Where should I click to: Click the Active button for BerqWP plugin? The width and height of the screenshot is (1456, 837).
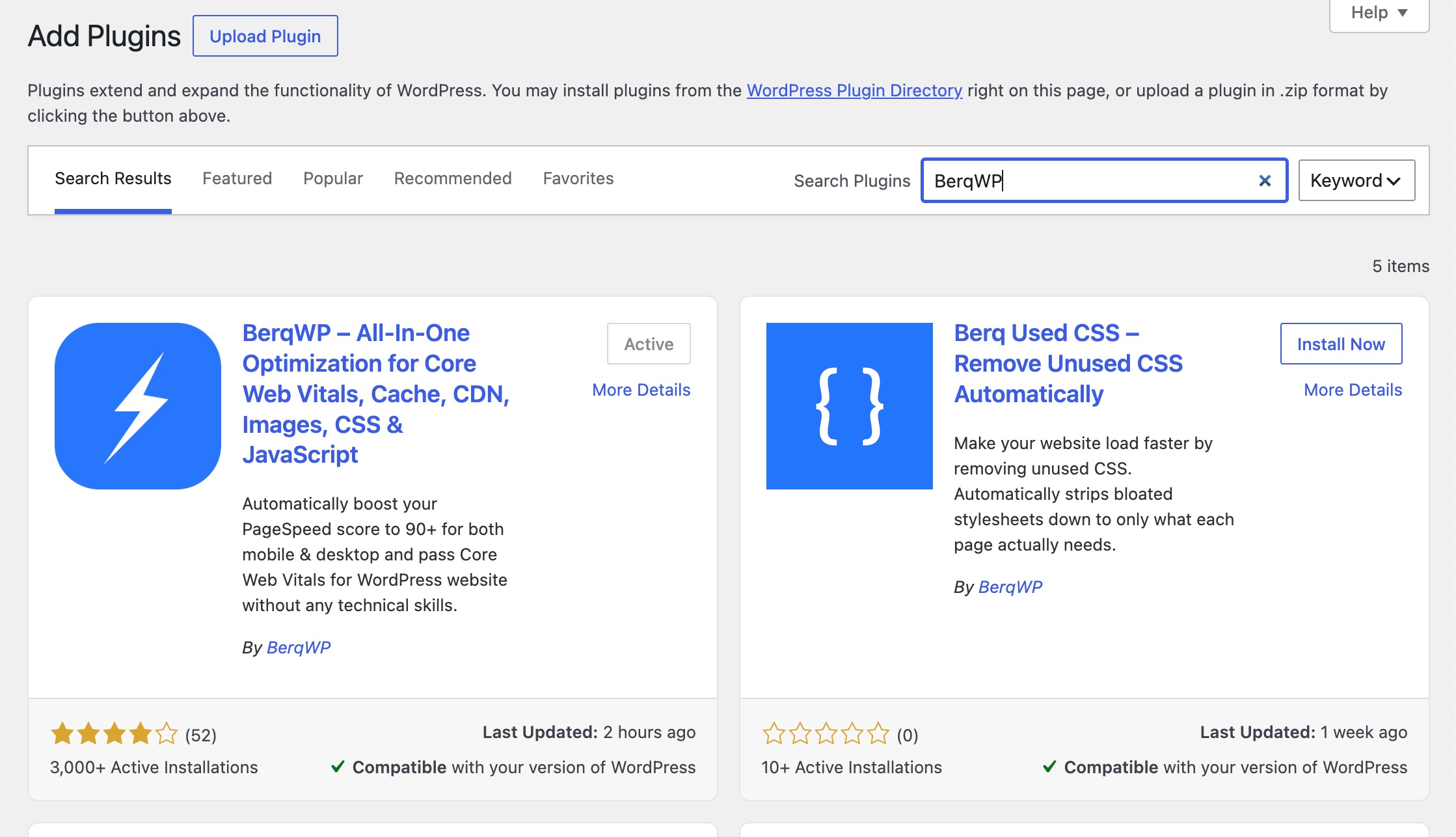(x=649, y=344)
